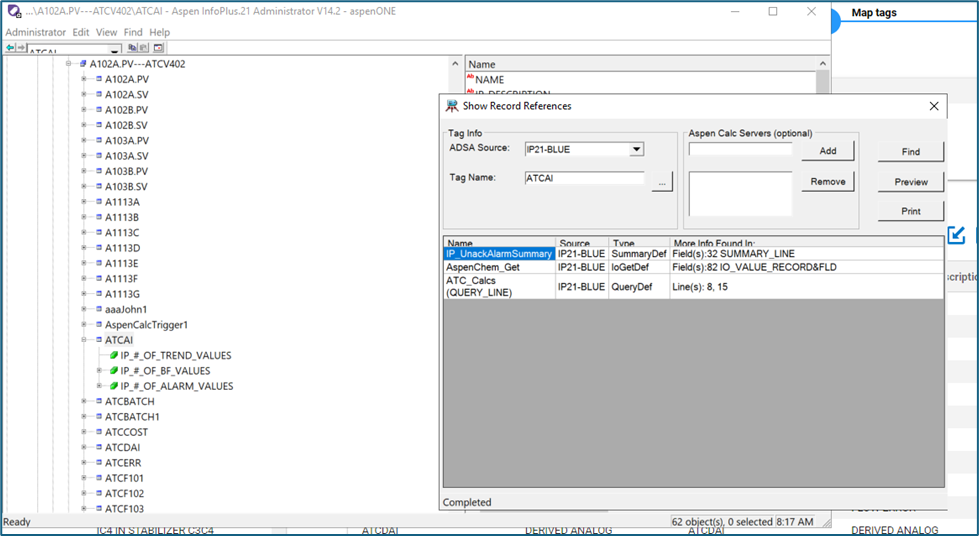Click the Print button
979x536 pixels.
tap(910, 211)
